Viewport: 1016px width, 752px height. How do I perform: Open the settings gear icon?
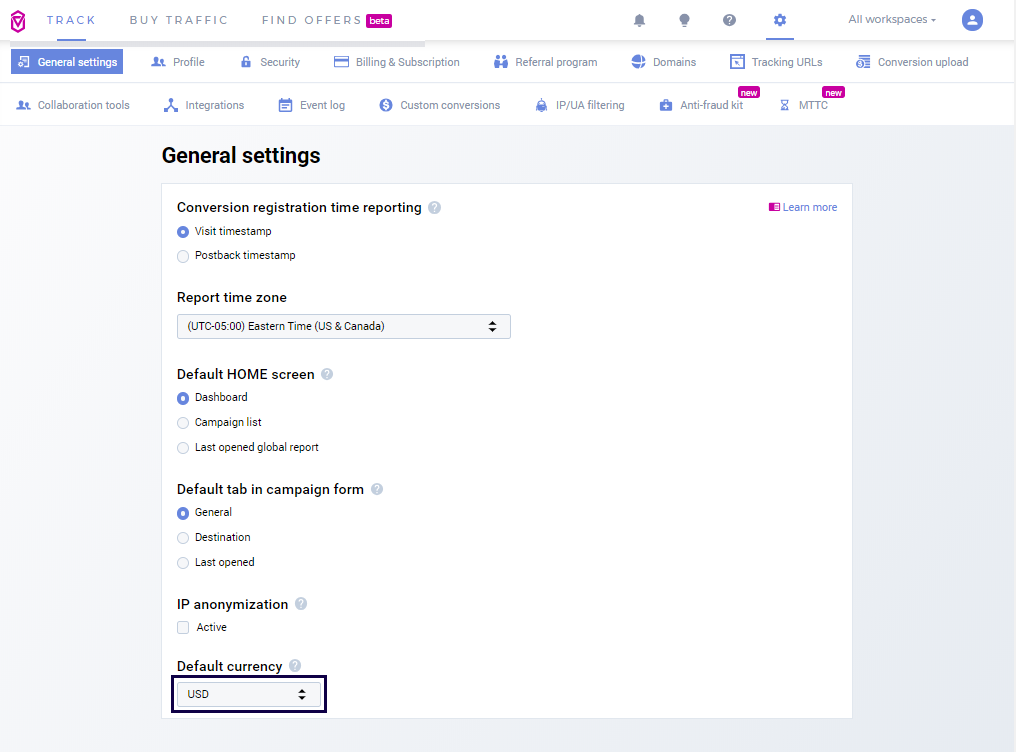tap(780, 20)
